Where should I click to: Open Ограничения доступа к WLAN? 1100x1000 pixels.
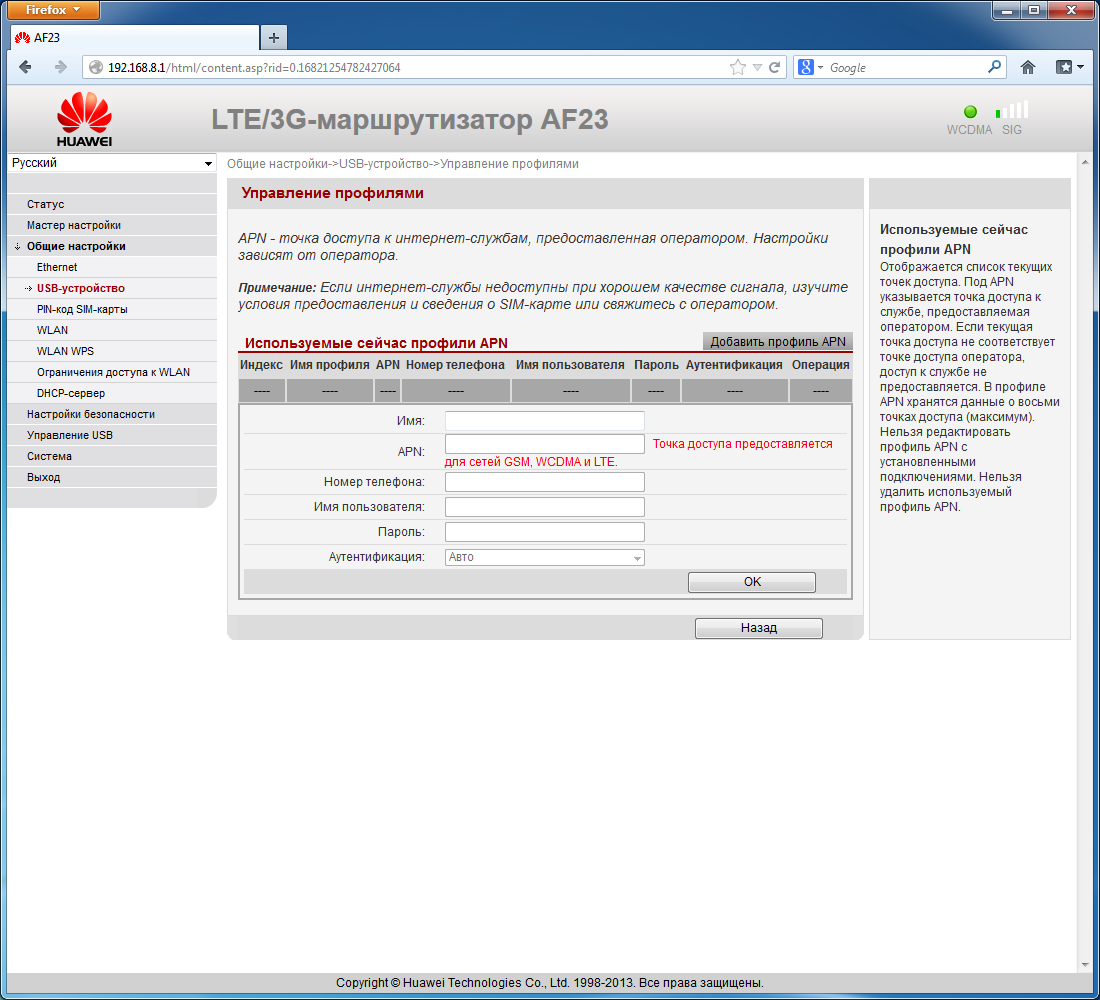[x=113, y=372]
